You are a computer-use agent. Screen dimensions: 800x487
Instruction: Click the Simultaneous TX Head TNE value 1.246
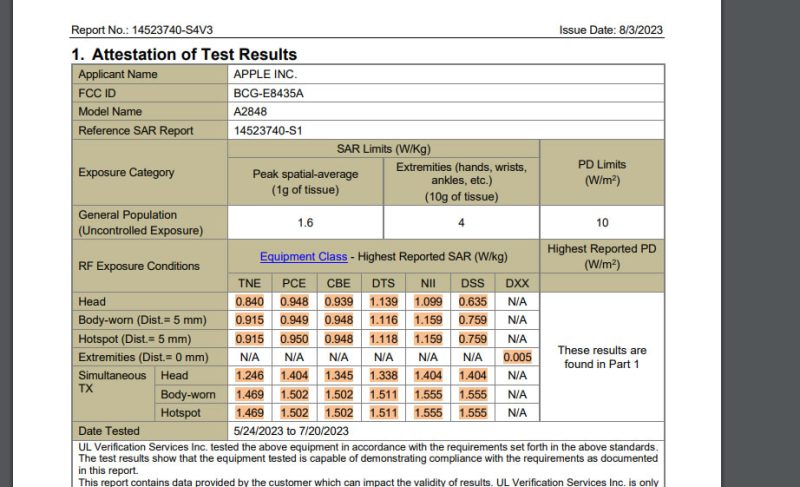click(x=250, y=376)
